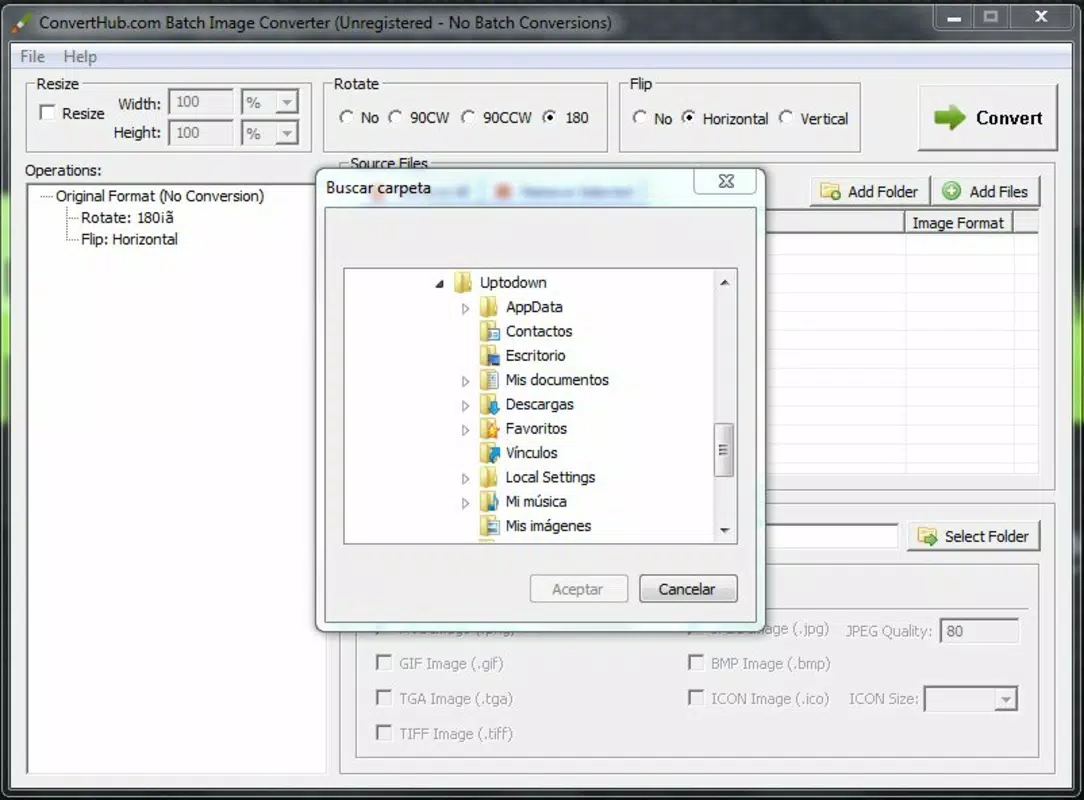Screen dimensions: 1084x800
Task: Click the Mis imágenes folder icon
Action: pyautogui.click(x=489, y=525)
